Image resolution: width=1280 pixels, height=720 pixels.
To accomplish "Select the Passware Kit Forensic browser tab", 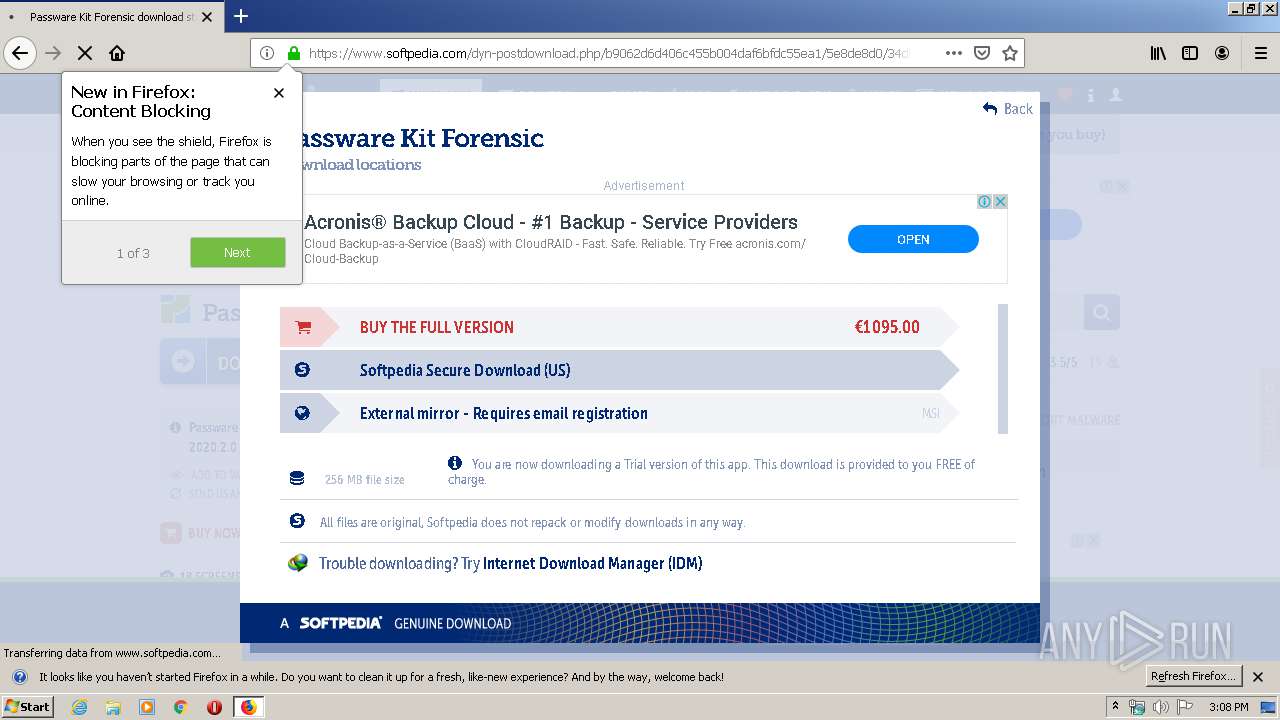I will 110,17.
